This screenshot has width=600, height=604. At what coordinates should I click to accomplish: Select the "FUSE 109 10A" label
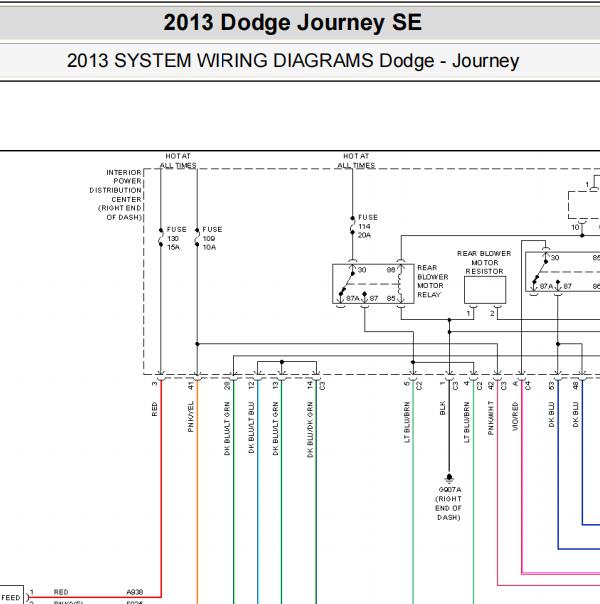click(x=213, y=238)
